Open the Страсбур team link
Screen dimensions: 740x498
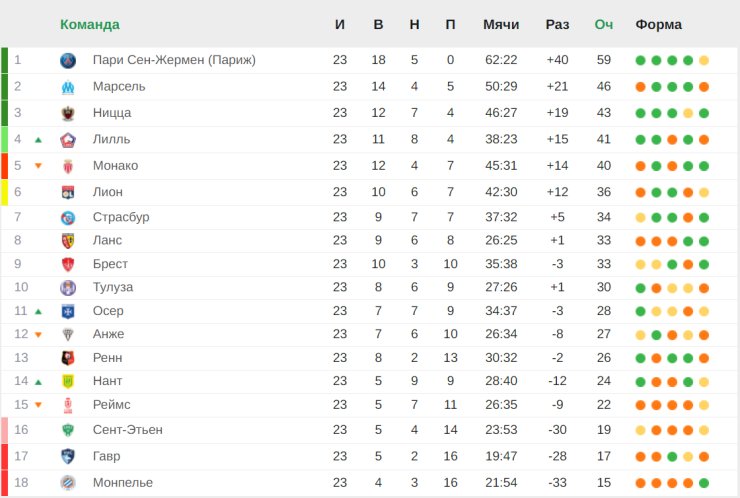(x=120, y=217)
